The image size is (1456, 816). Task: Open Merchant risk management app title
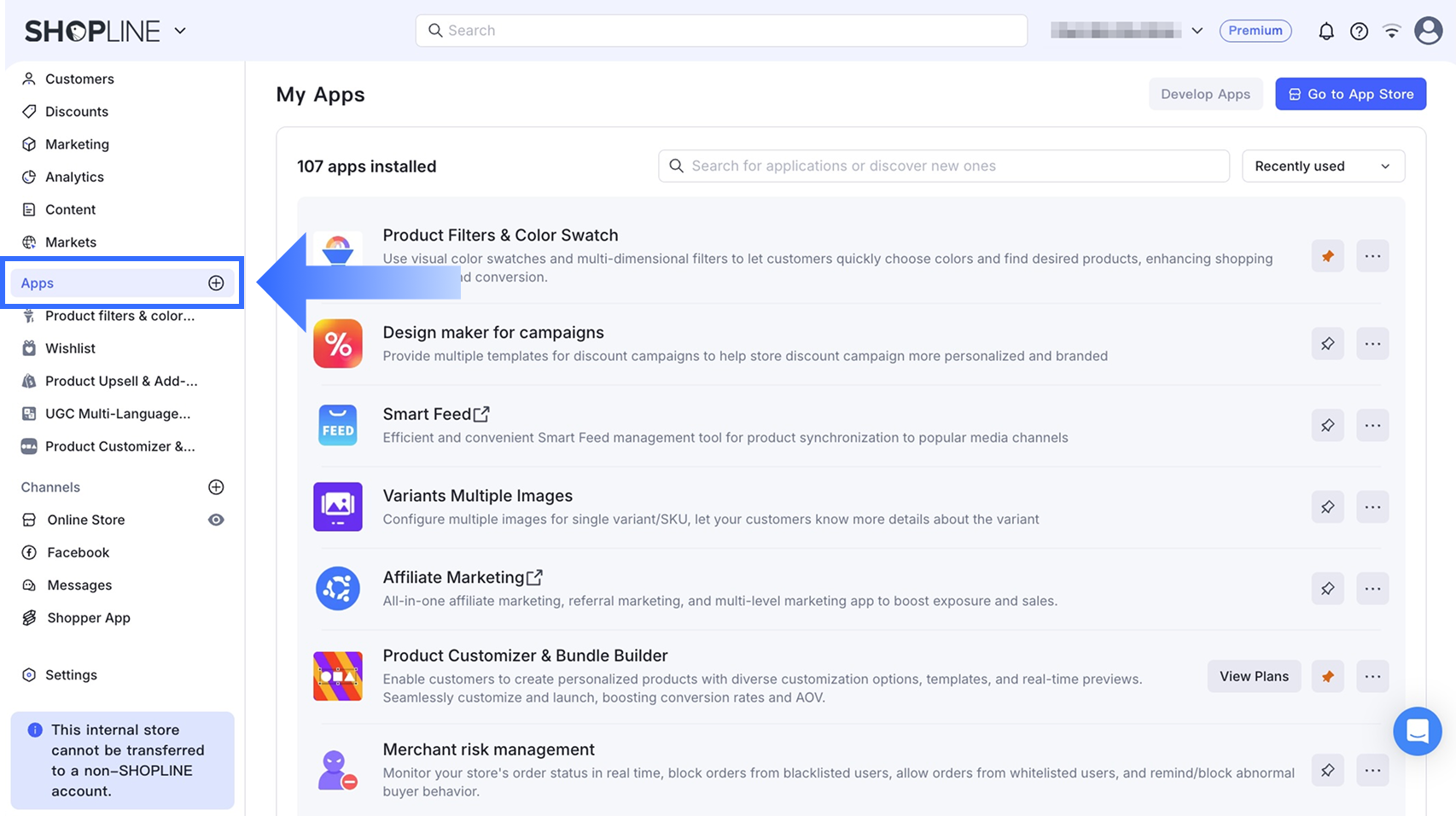pyautogui.click(x=488, y=749)
